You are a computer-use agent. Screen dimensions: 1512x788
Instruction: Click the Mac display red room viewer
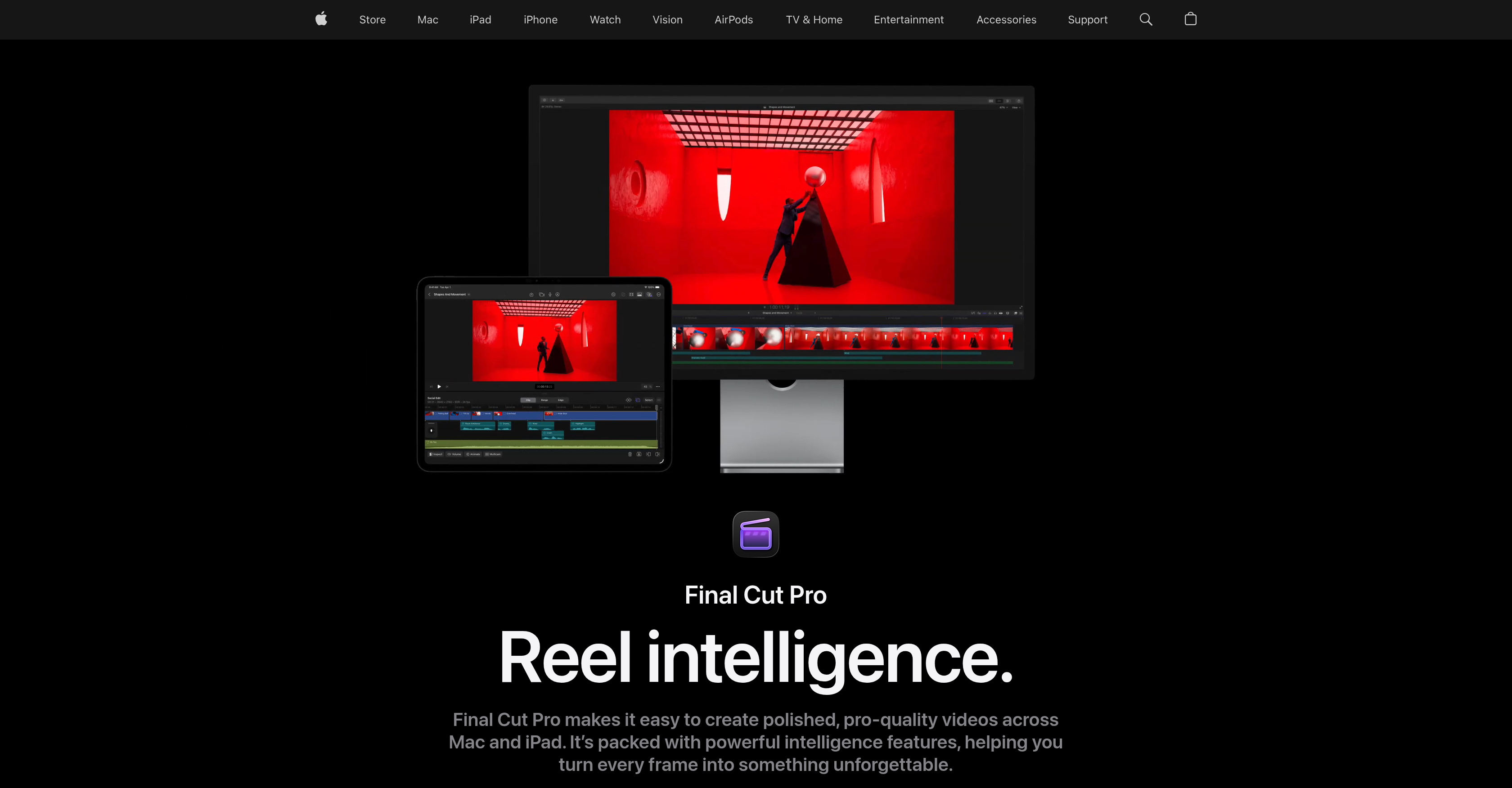click(781, 206)
